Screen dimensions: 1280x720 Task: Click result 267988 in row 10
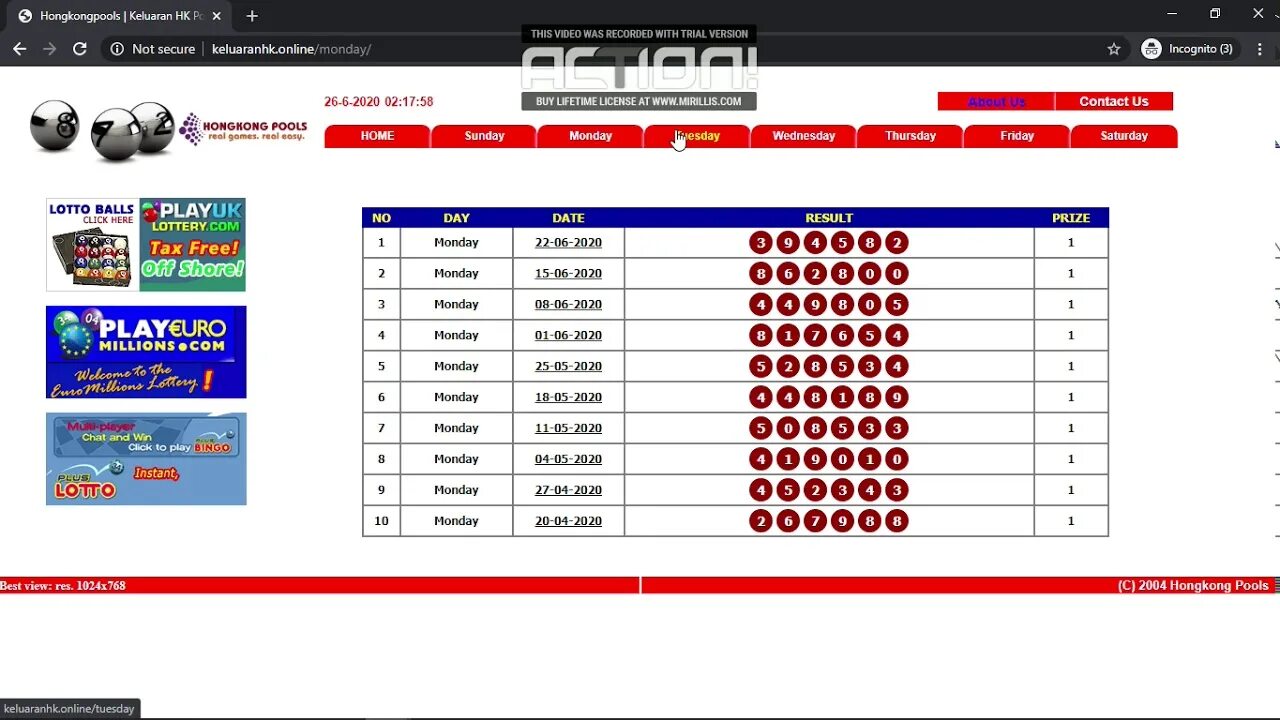point(829,522)
